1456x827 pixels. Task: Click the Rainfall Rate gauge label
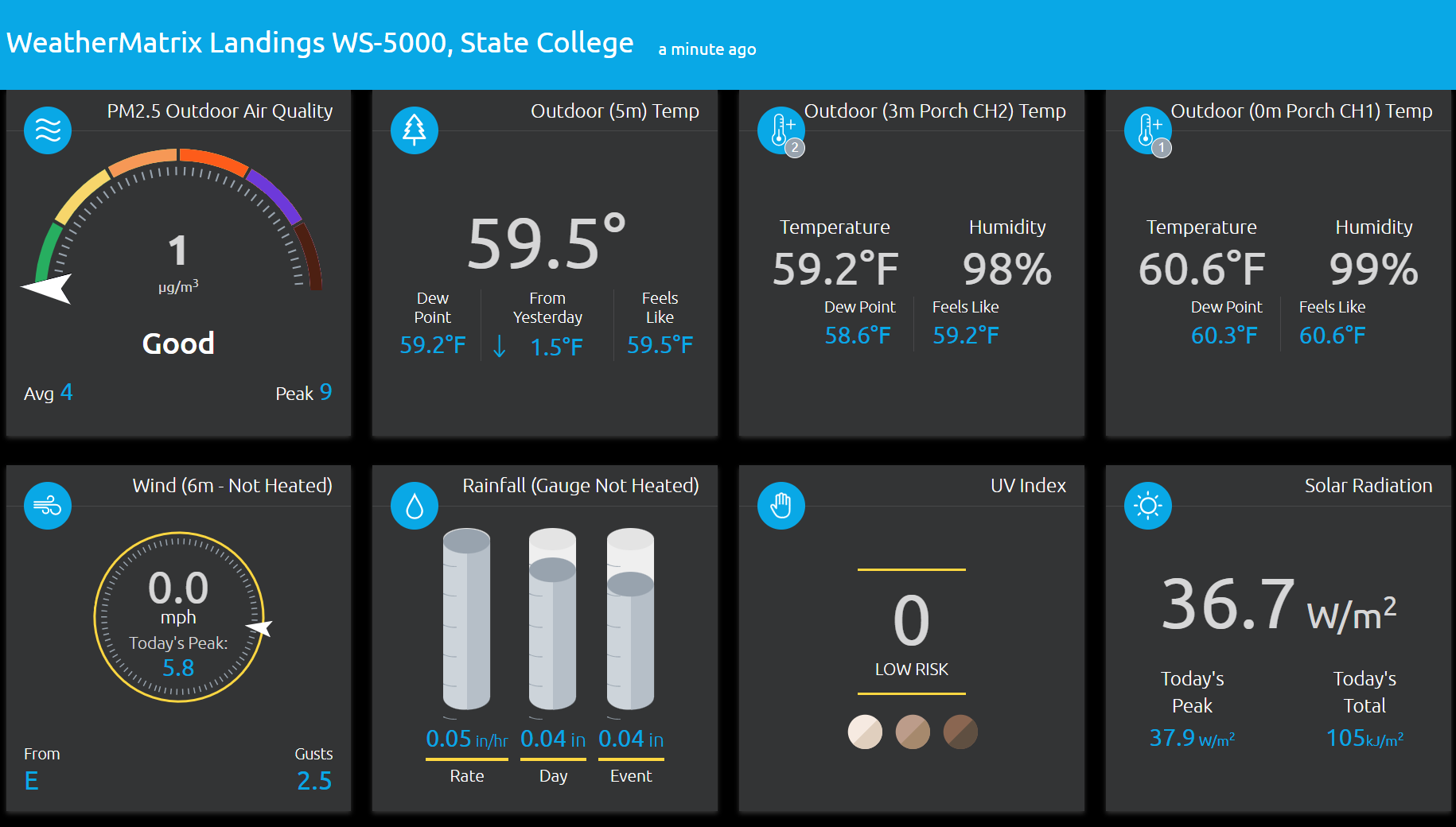coord(467,776)
